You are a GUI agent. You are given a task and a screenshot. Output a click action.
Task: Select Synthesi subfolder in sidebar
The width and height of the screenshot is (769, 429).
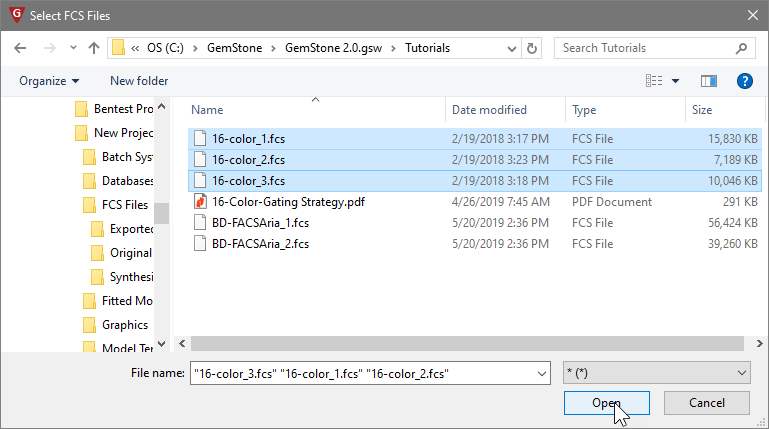(x=122, y=277)
